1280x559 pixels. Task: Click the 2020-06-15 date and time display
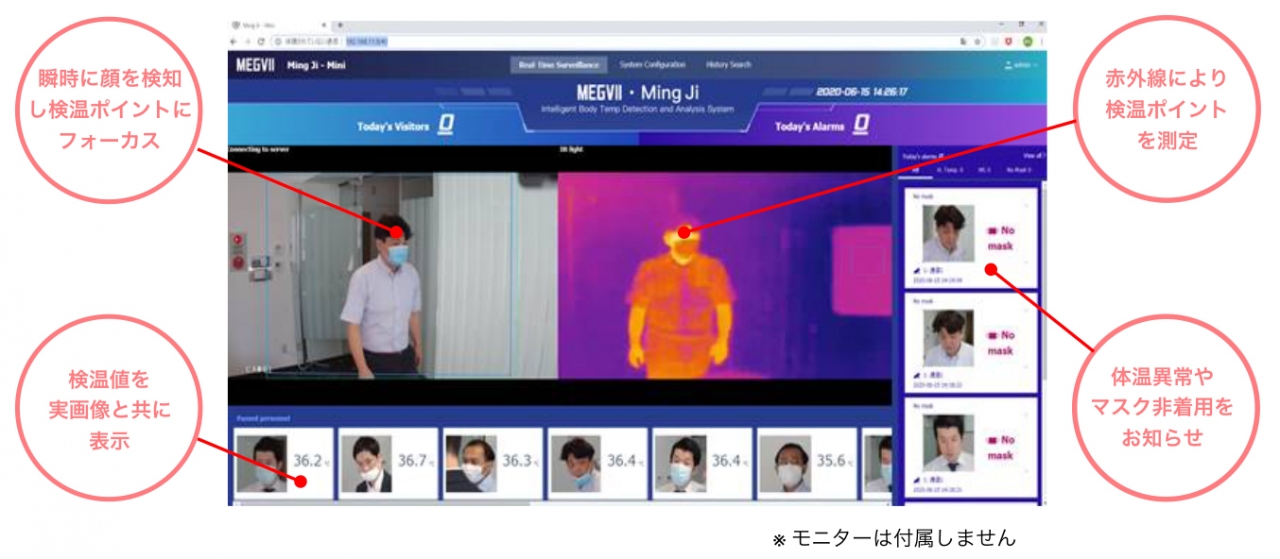pos(862,92)
